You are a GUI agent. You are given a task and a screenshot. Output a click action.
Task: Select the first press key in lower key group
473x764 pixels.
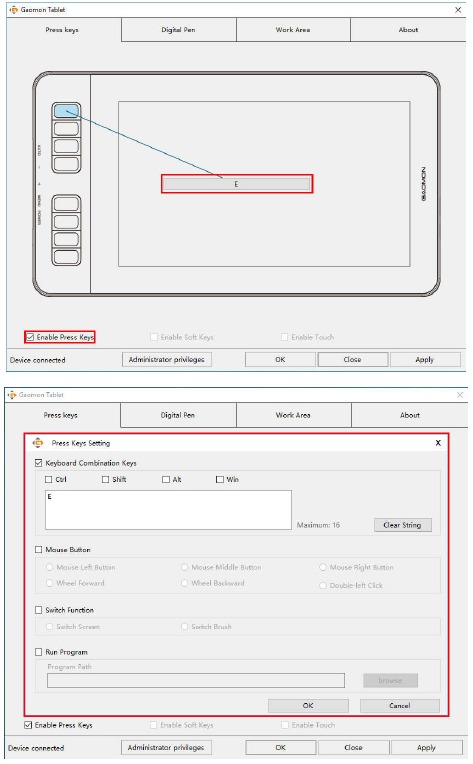click(x=66, y=204)
